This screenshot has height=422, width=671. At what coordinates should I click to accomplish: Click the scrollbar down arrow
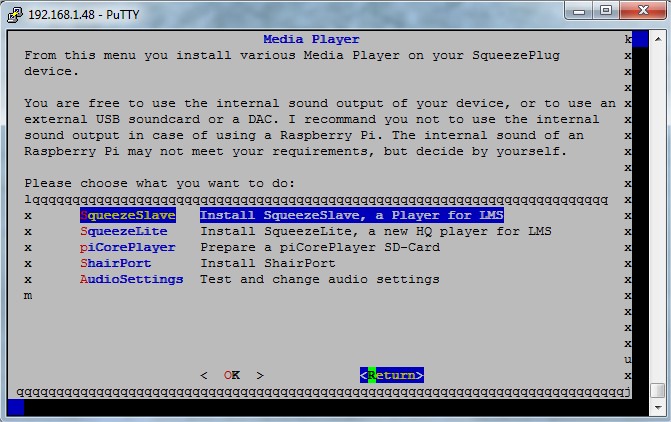[658, 407]
